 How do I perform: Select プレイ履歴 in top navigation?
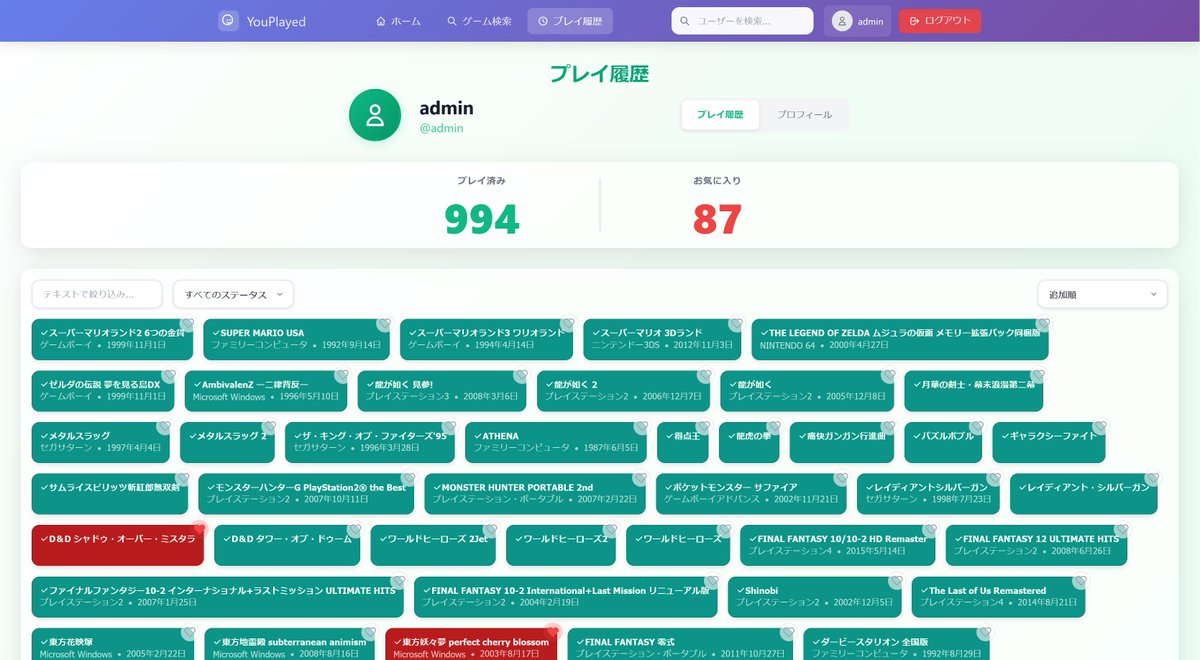pyautogui.click(x=570, y=21)
